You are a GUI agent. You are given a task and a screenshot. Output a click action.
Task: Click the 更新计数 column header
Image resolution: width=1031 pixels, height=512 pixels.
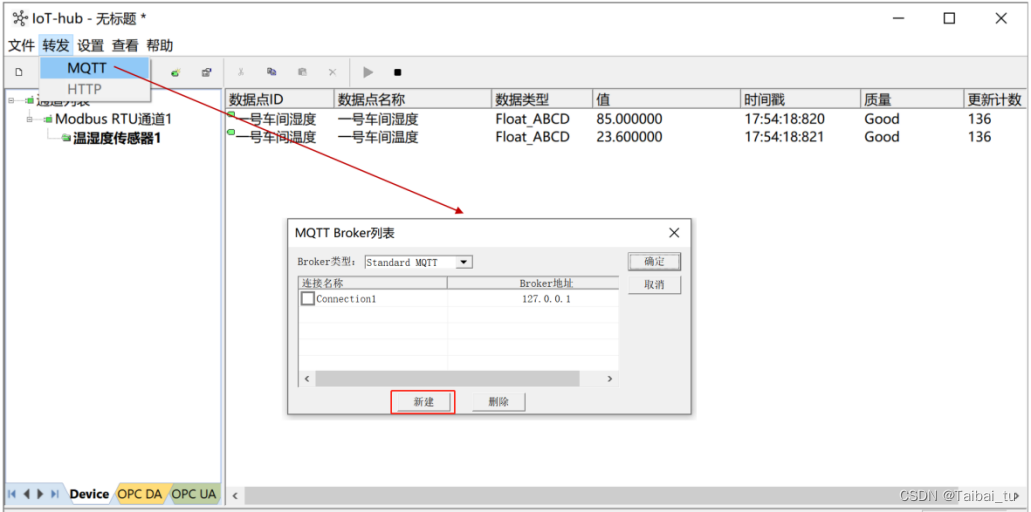[x=995, y=99]
